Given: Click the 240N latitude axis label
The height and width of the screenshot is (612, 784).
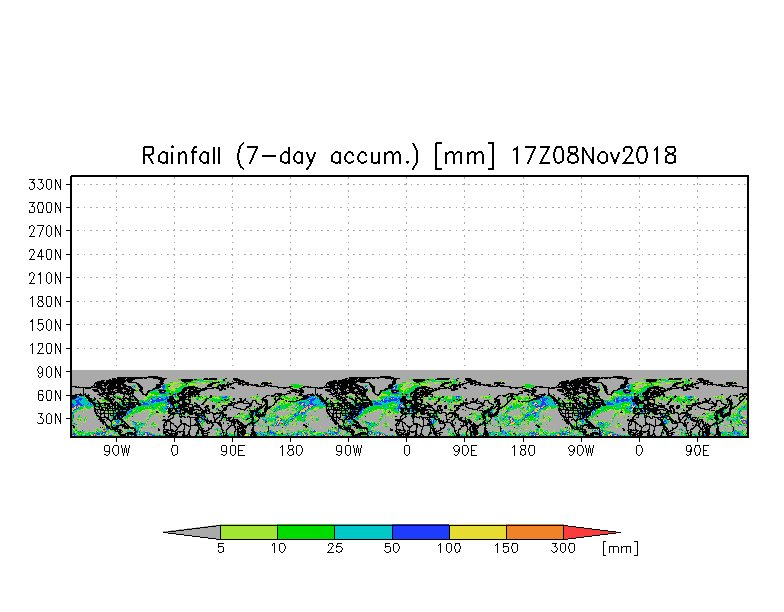Looking at the screenshot, I should coord(45,255).
